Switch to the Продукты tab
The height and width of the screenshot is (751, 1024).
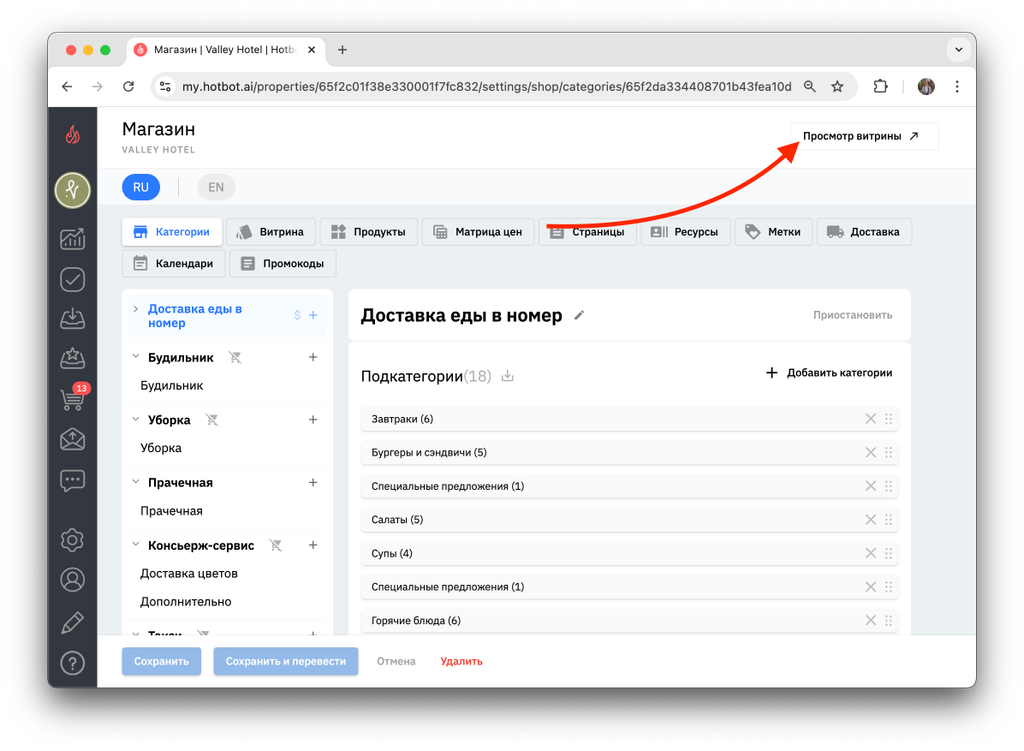[x=369, y=232]
